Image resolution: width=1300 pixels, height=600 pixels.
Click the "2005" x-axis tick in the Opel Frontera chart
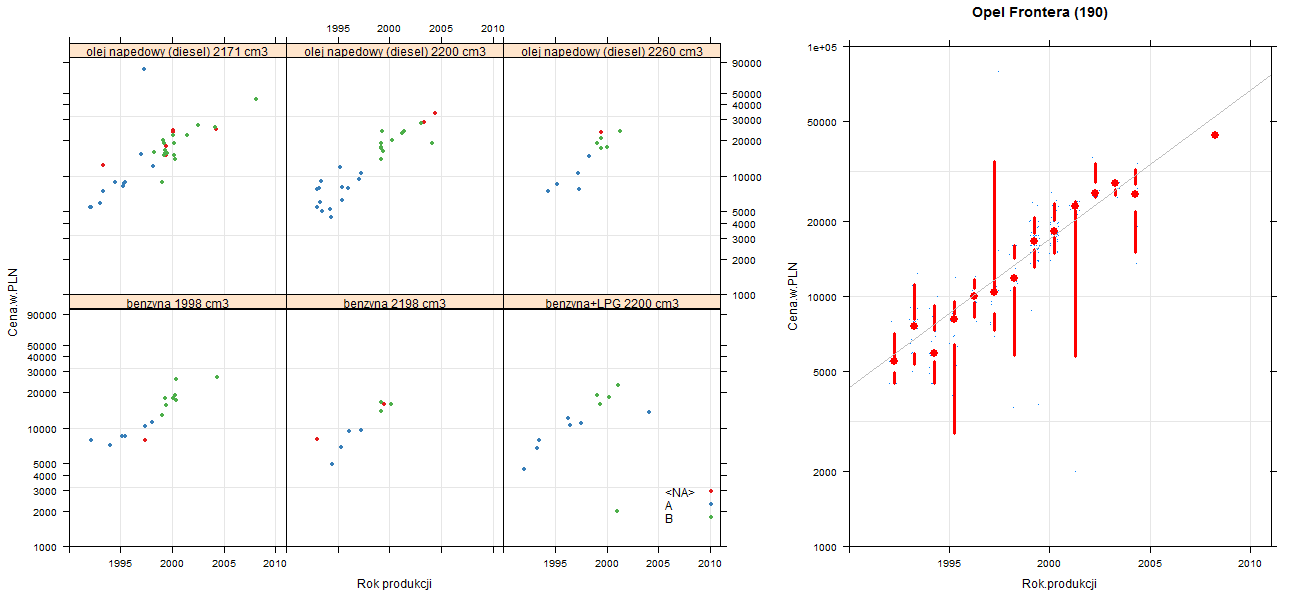coord(1150,564)
